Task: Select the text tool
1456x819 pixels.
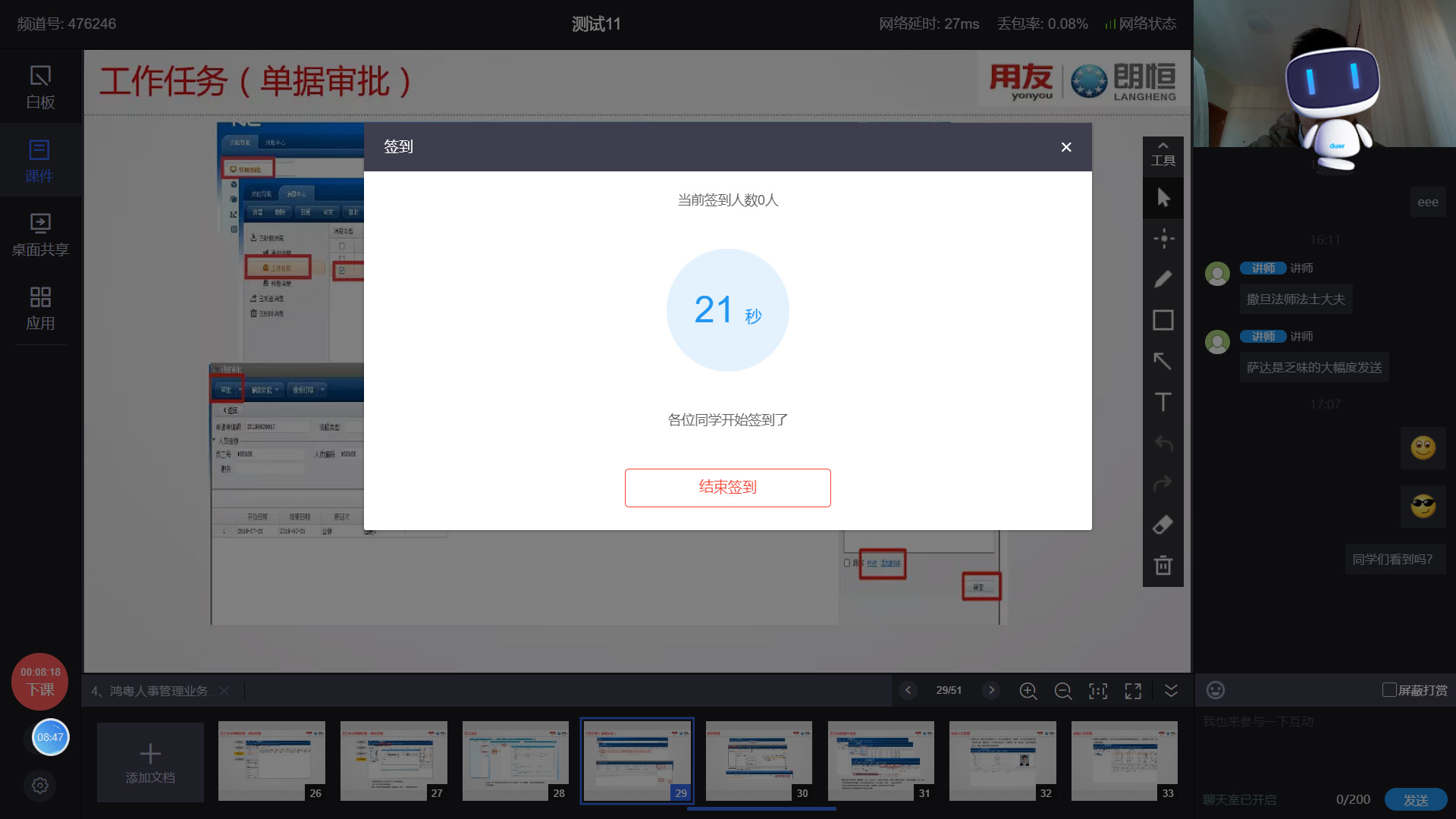Action: click(1163, 402)
